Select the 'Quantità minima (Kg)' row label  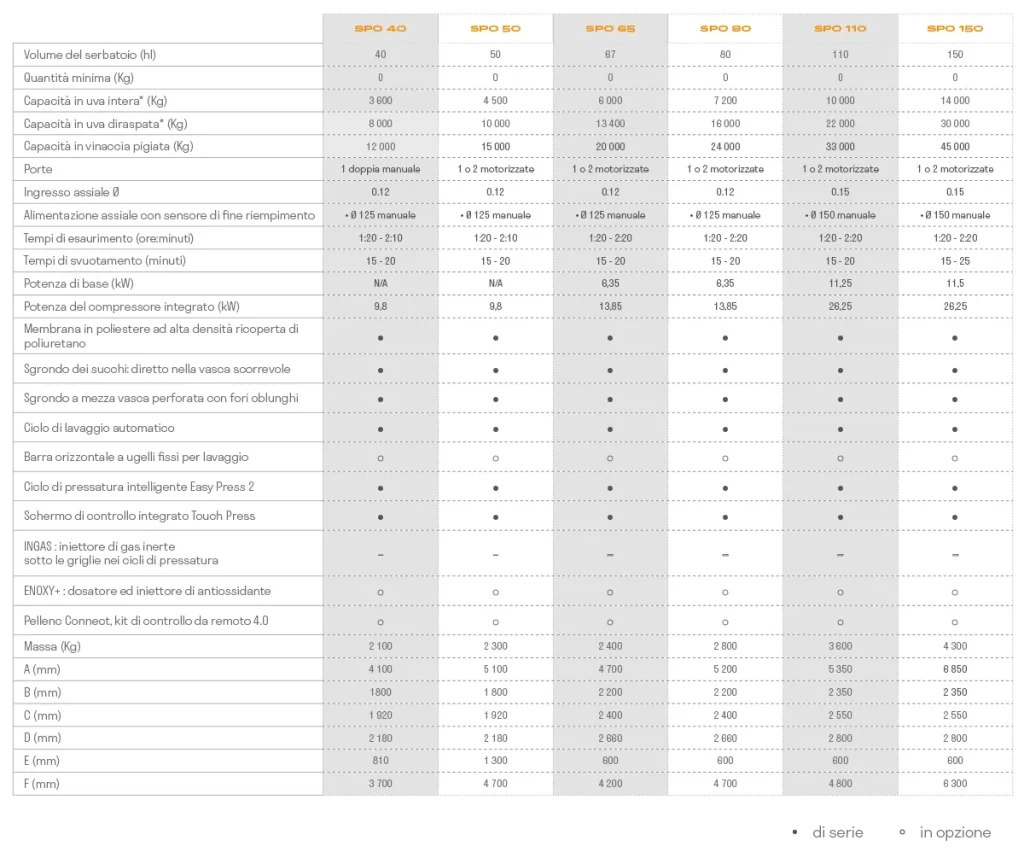78,78
